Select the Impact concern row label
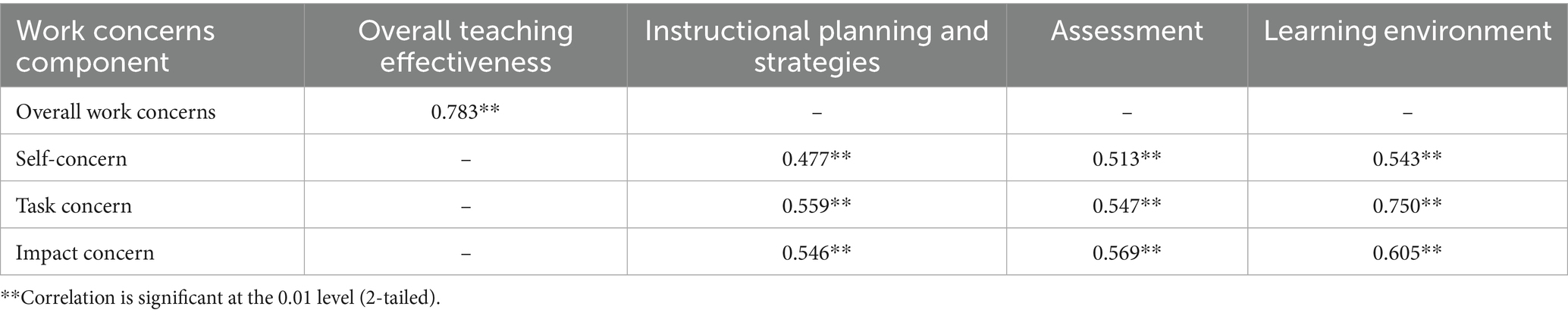Screen dimensions: 1568x316 coord(85,252)
